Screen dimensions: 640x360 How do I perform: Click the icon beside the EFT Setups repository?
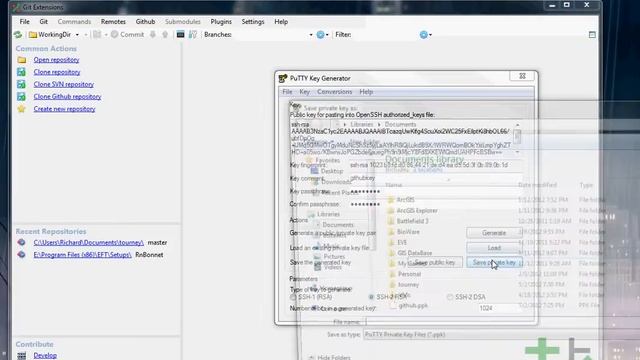(x=22, y=255)
